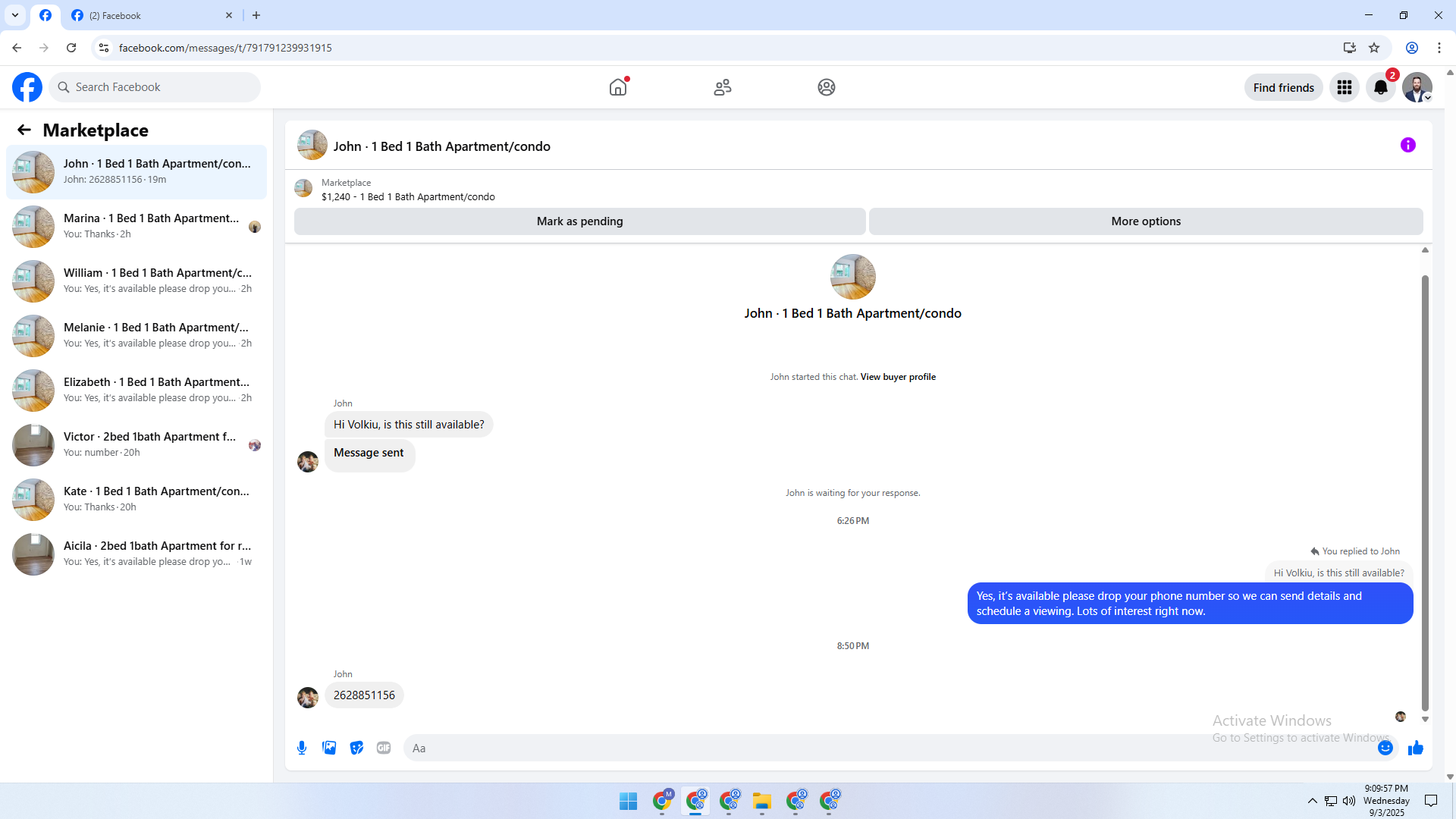The height and width of the screenshot is (819, 1456).
Task: Open Chrome's three-dot menu
Action: click(1439, 48)
